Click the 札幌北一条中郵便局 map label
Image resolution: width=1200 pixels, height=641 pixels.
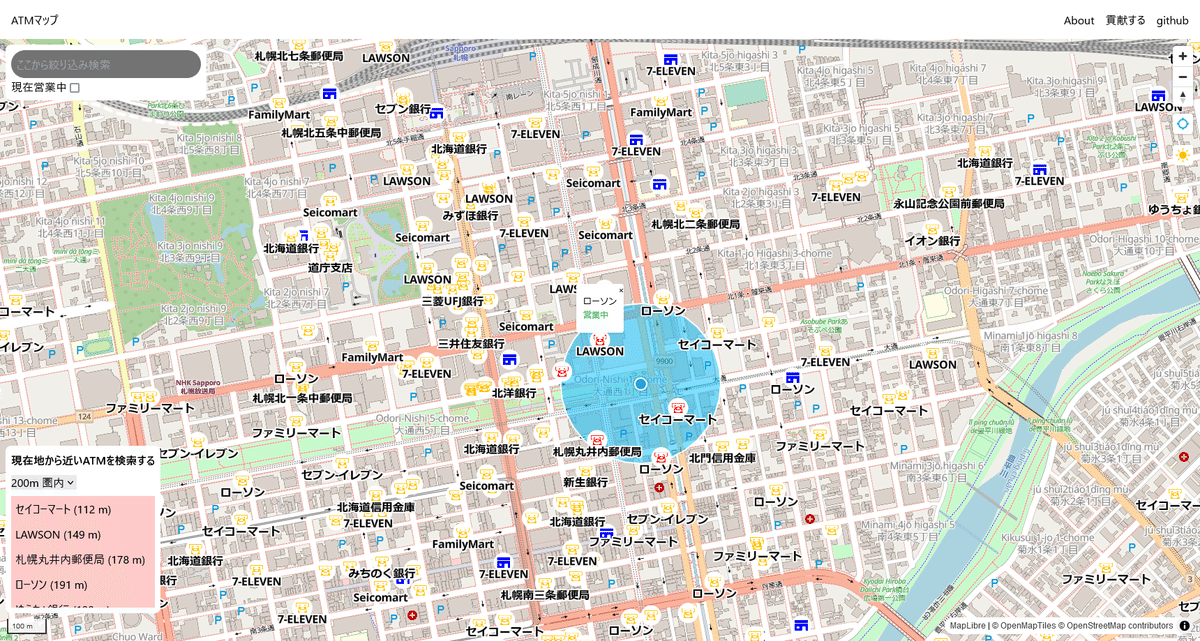coord(302,398)
